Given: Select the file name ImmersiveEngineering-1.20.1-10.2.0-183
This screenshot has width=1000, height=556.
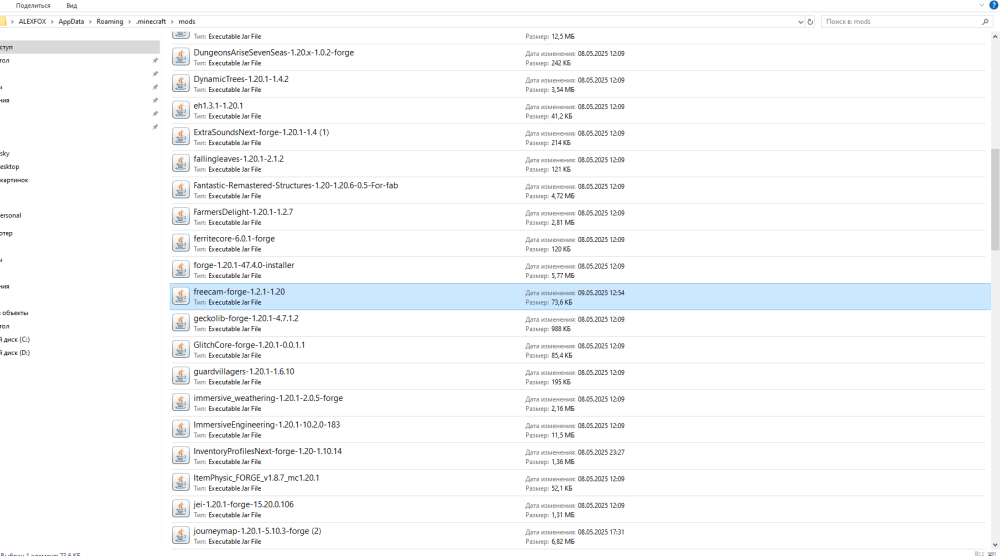Looking at the screenshot, I should (267, 425).
